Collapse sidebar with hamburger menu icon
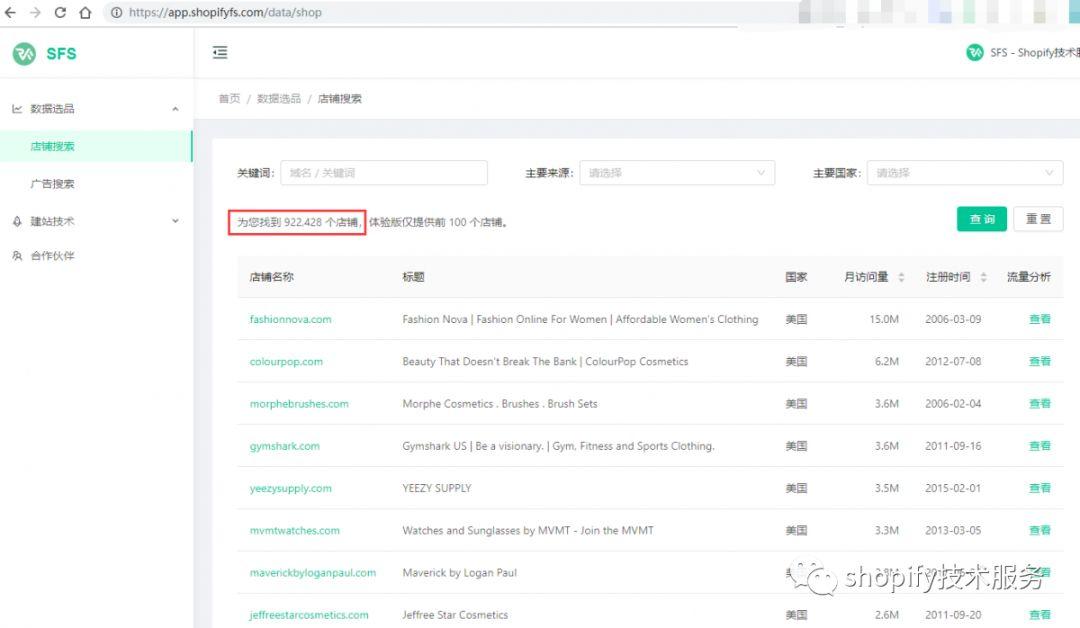The height and width of the screenshot is (628, 1080). [220, 52]
